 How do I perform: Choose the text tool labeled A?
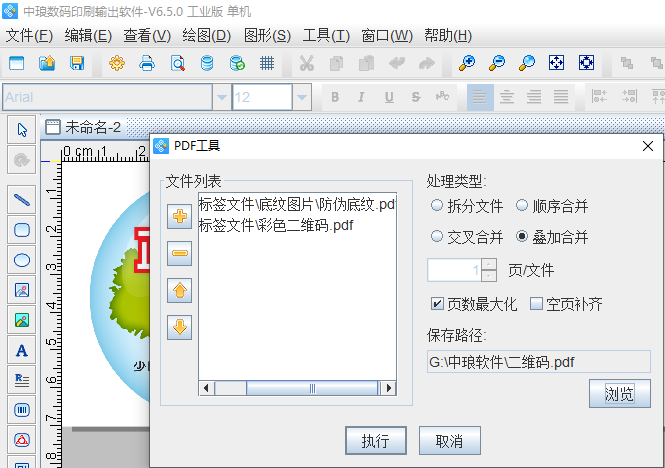pyautogui.click(x=21, y=349)
